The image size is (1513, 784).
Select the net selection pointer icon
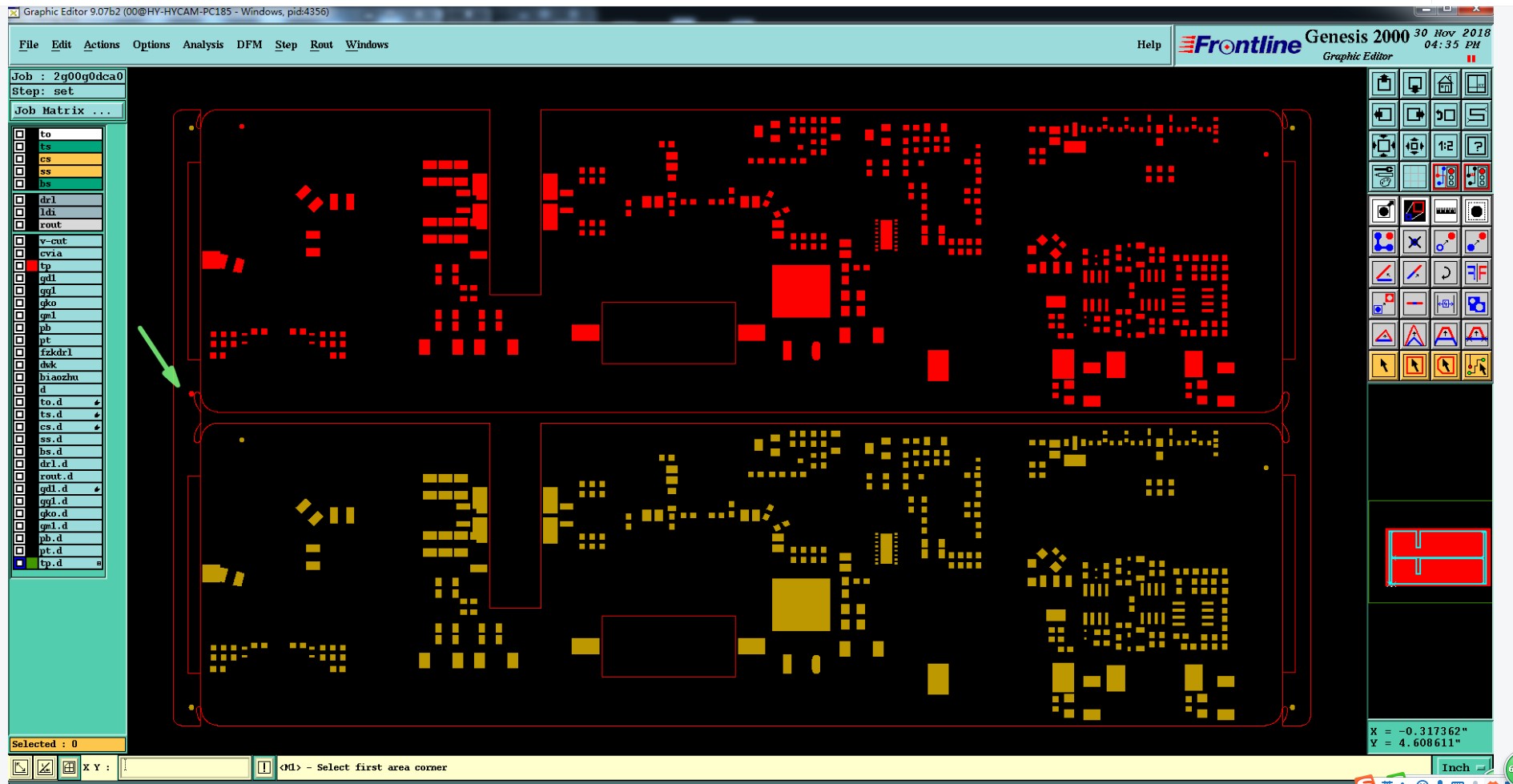pos(1476,366)
